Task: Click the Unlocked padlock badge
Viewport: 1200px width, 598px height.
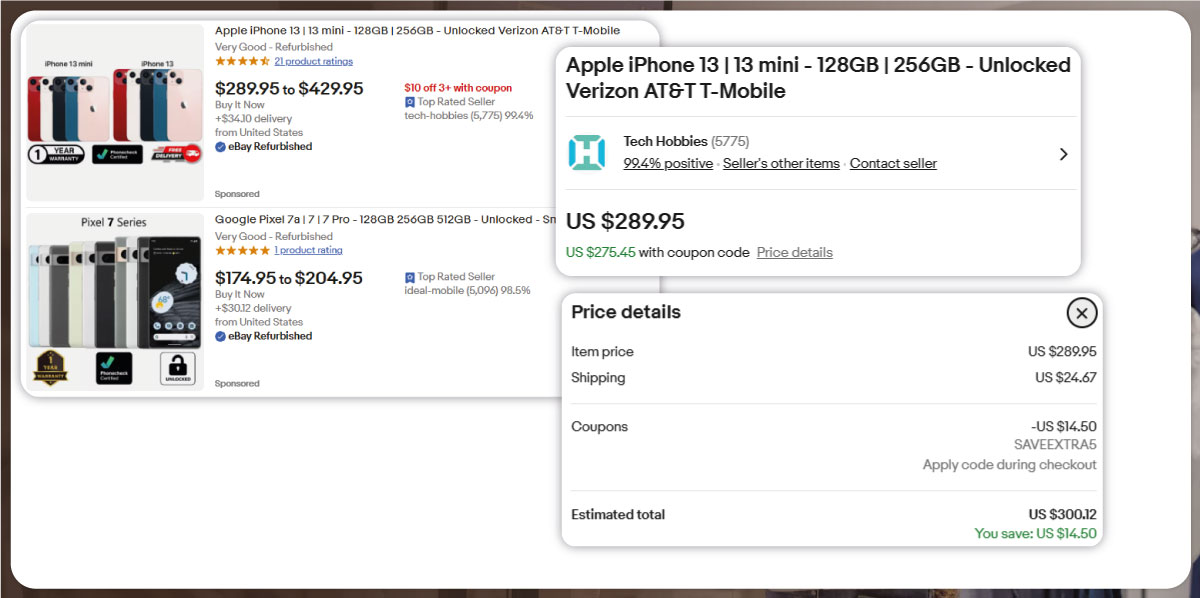Action: coord(178,369)
